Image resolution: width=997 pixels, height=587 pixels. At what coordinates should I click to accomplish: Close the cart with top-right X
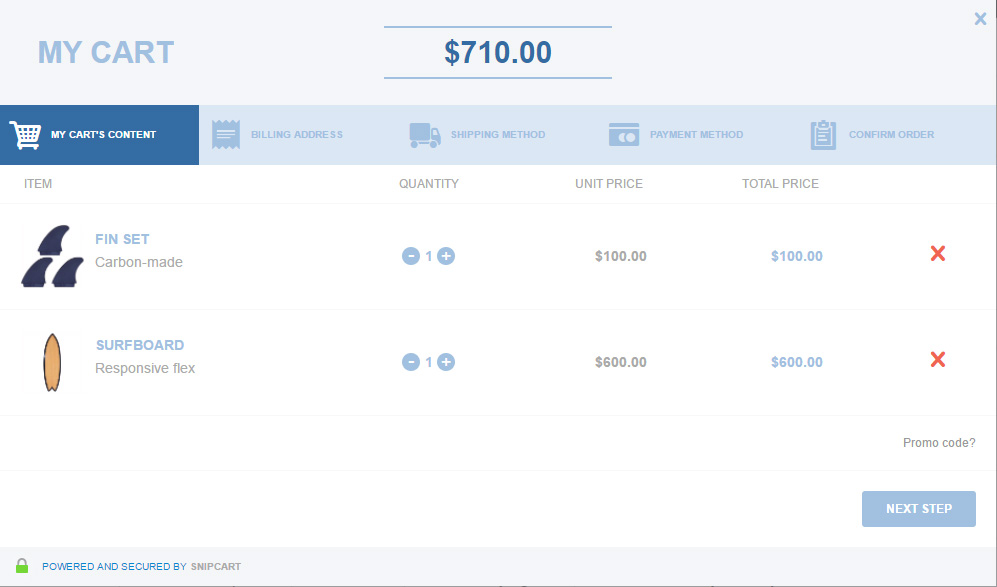click(980, 18)
